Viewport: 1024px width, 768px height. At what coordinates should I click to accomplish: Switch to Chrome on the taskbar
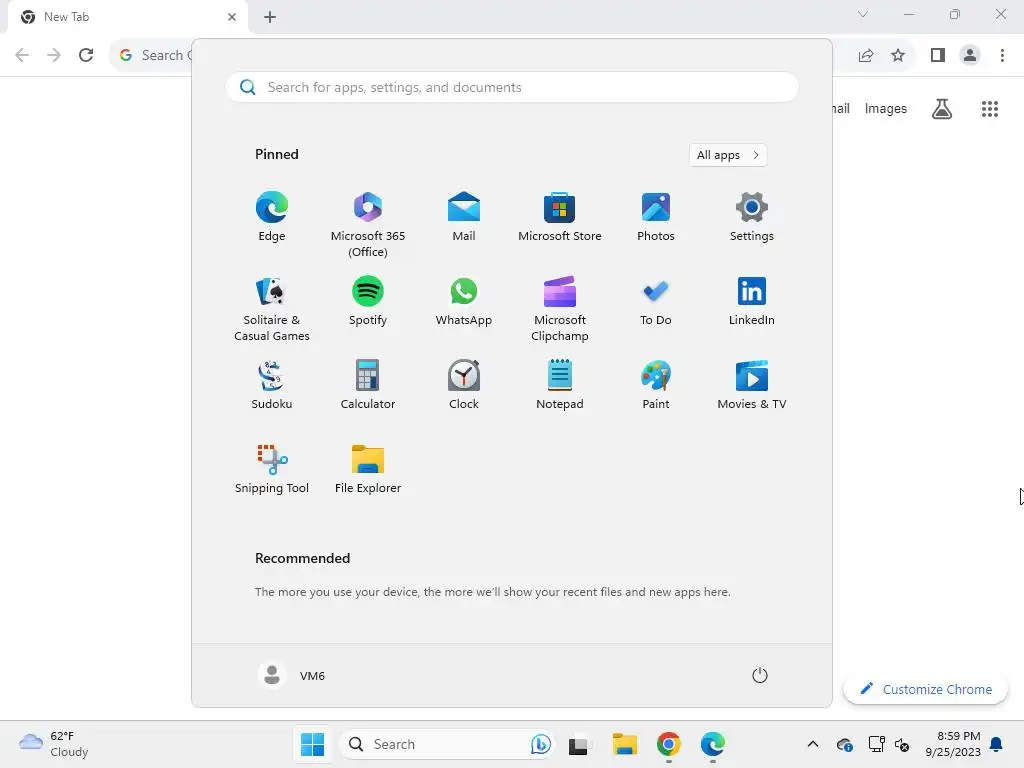pos(669,744)
